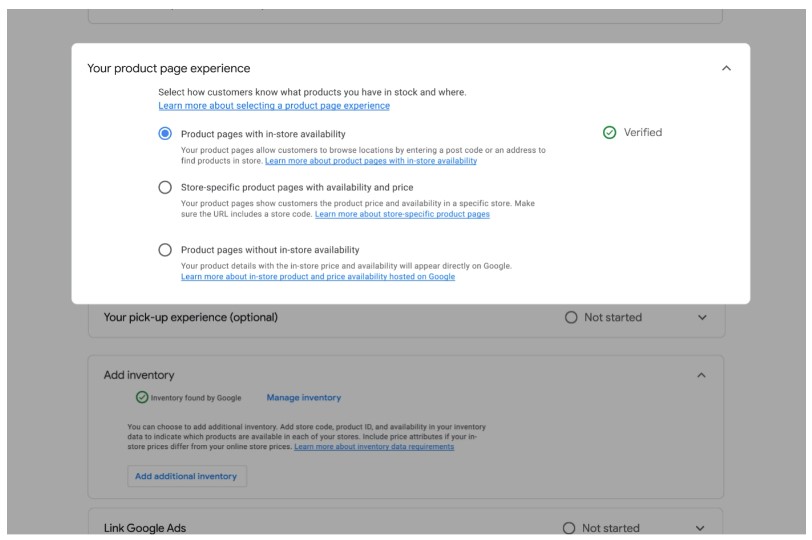Open Learn more about inventory data requirements
Viewport: 812px width, 540px height.
pyautogui.click(x=373, y=447)
